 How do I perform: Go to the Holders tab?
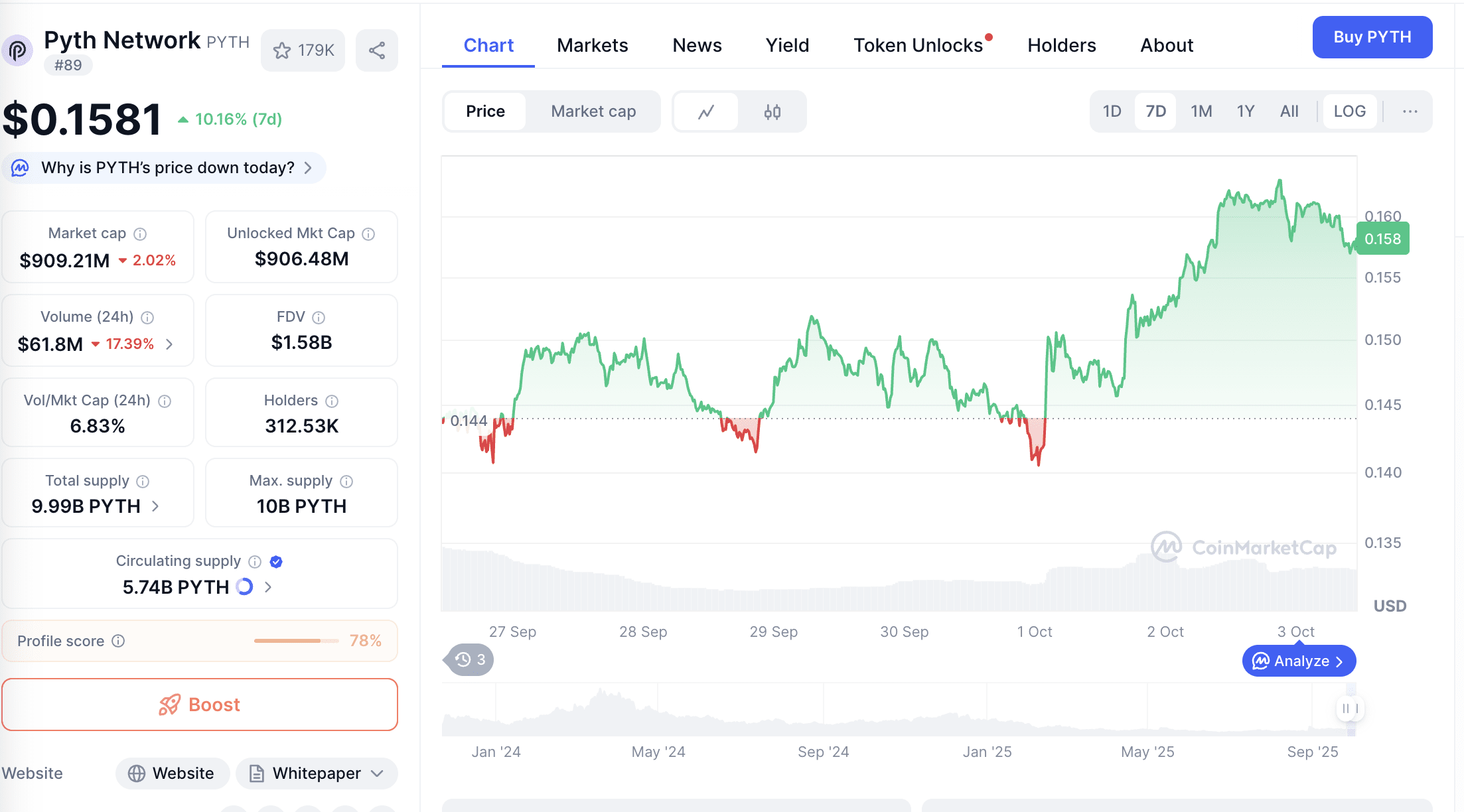click(1061, 45)
